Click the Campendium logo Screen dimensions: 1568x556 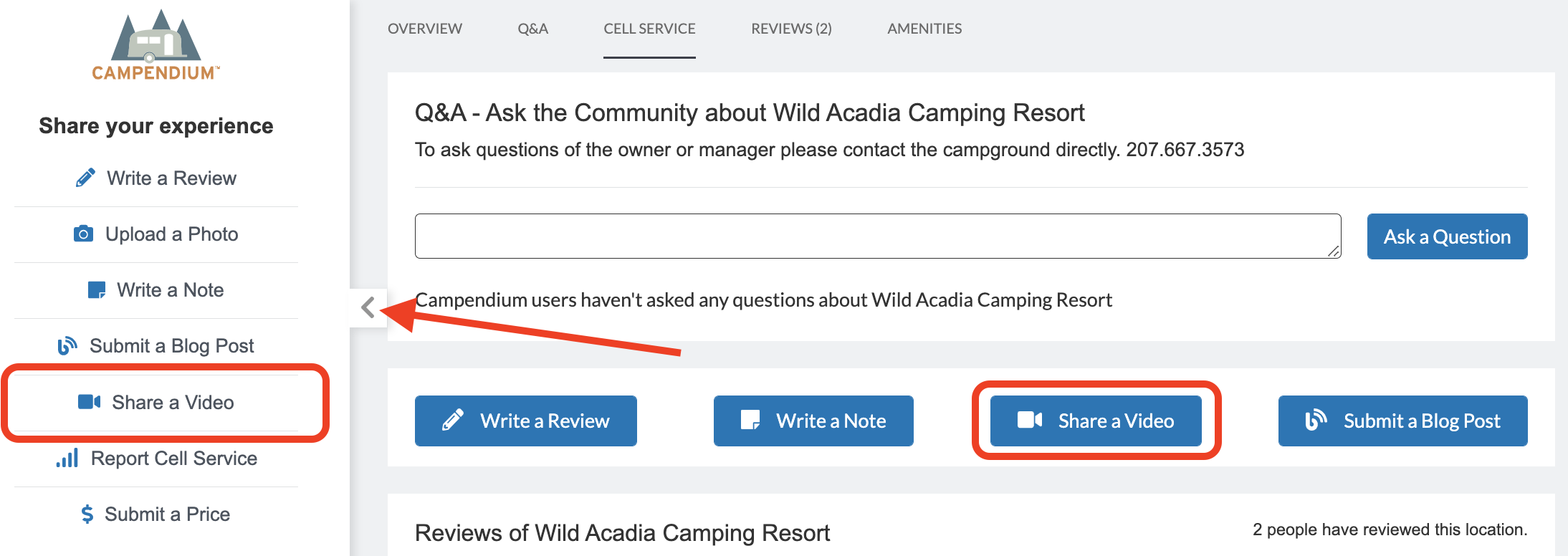[156, 44]
